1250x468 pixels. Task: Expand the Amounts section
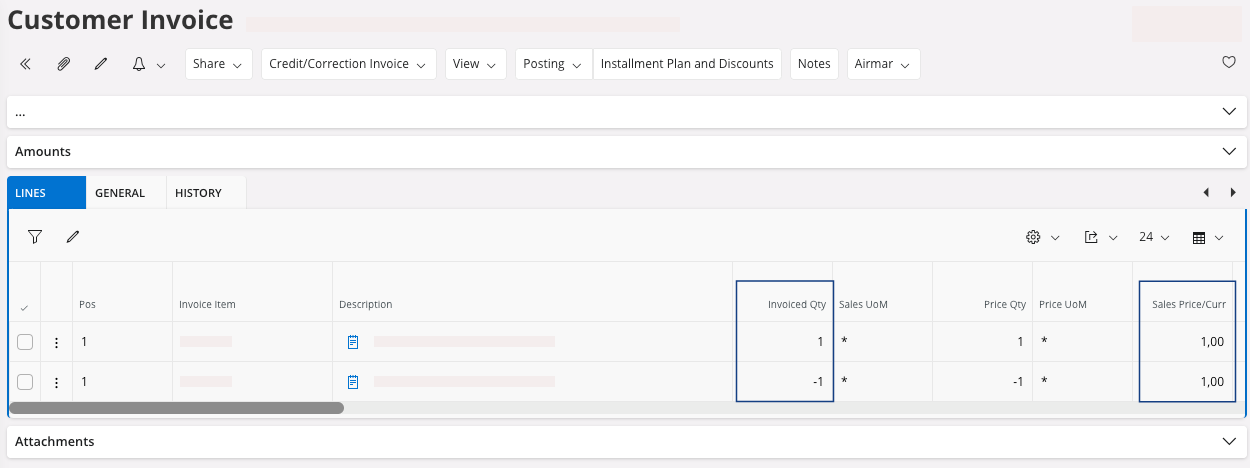pyautogui.click(x=1229, y=152)
